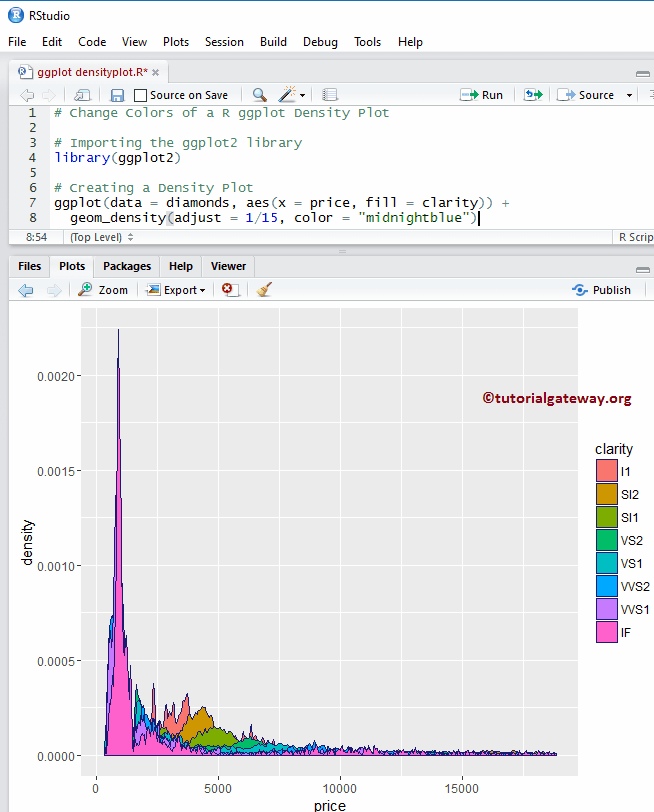
Task: Click the 'price' x-axis label
Action: pyautogui.click(x=330, y=805)
